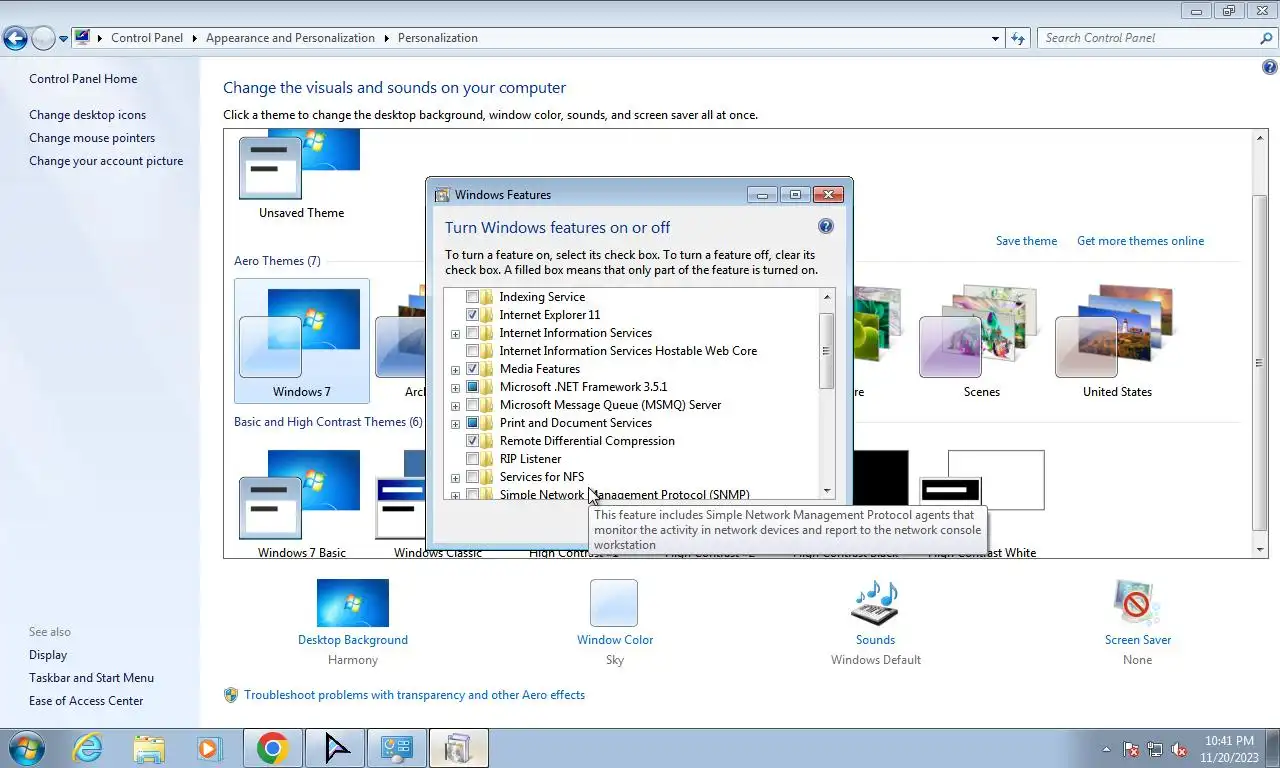
Task: Open Change mouse pointers link
Action: click(92, 138)
